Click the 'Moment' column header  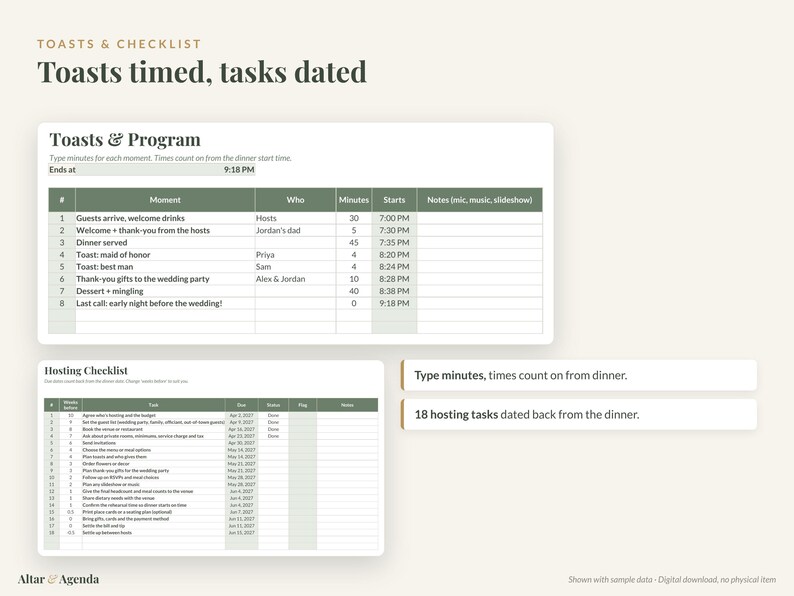[165, 200]
